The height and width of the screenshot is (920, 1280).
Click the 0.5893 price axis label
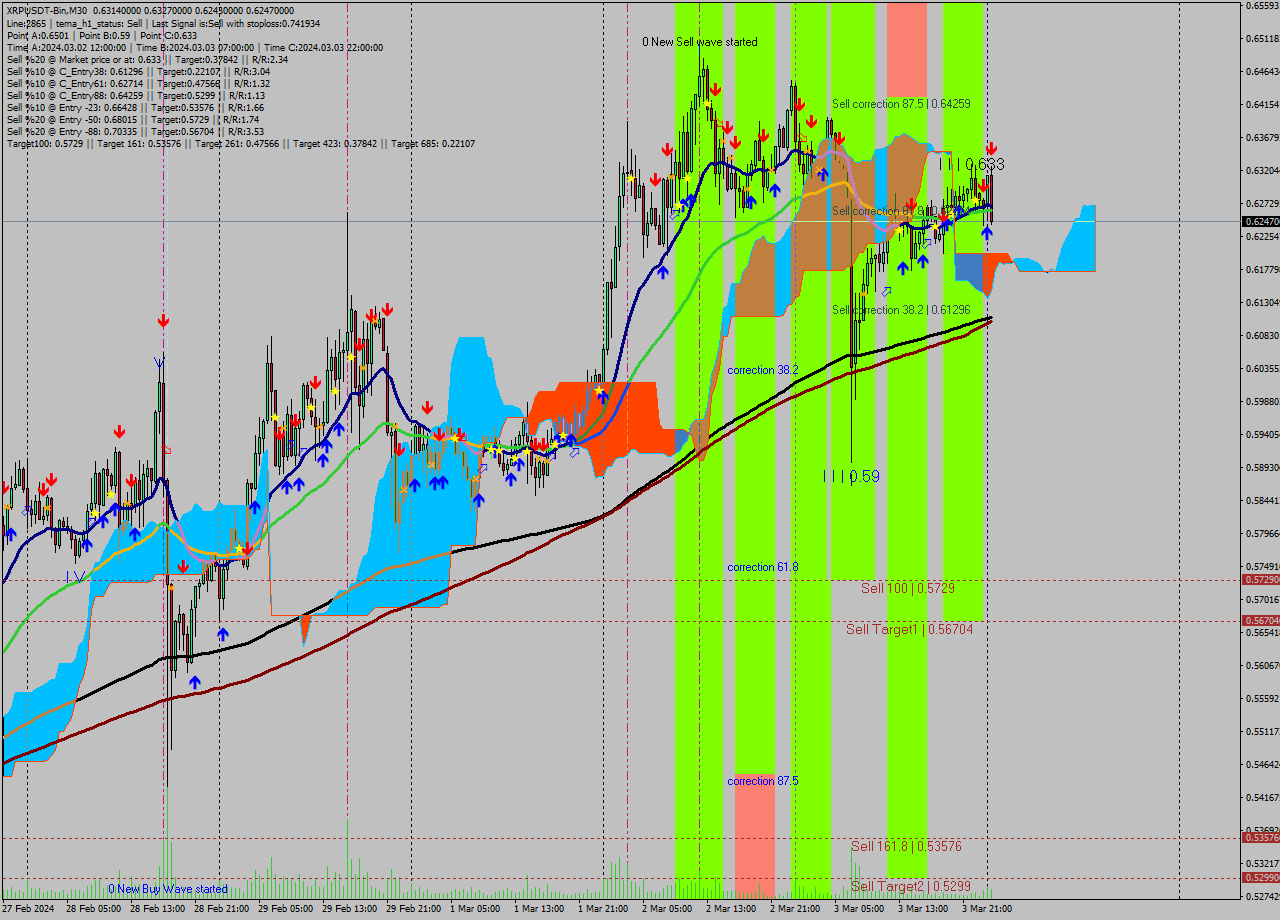1262,468
